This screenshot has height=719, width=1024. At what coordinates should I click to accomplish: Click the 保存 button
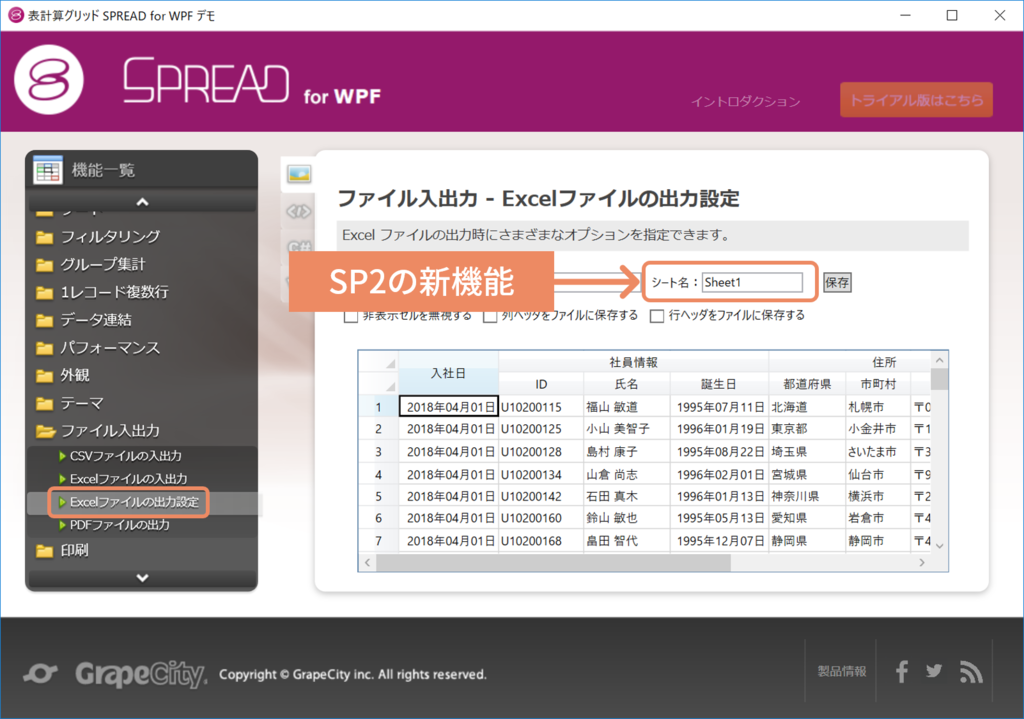pyautogui.click(x=837, y=283)
